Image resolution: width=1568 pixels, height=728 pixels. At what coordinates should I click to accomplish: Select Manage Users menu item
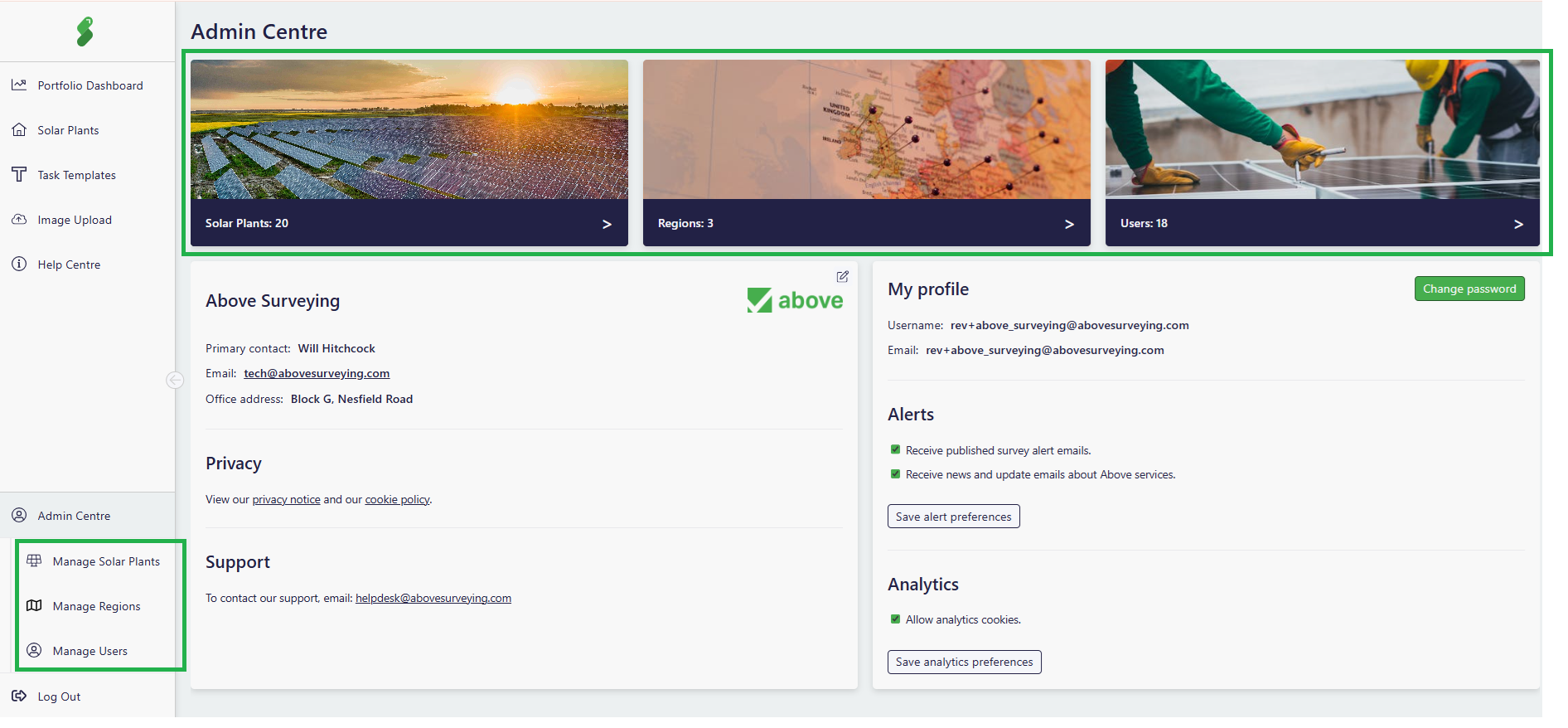click(90, 651)
